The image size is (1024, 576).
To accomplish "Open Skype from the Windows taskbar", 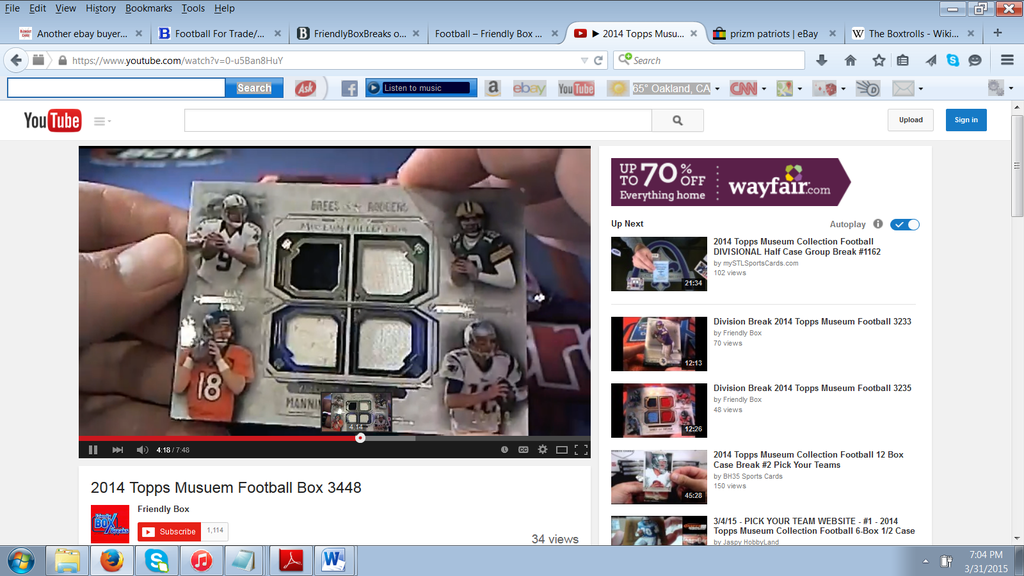I will [156, 560].
